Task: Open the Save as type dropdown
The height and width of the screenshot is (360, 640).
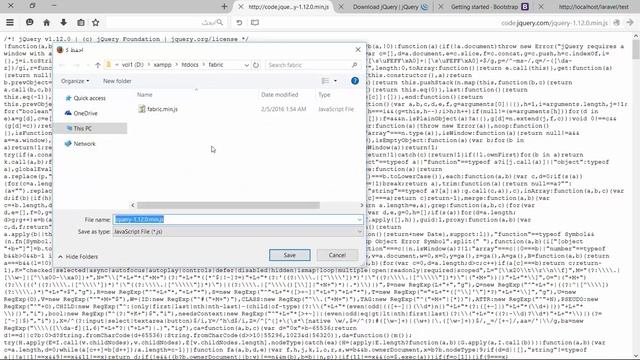Action: point(238,232)
